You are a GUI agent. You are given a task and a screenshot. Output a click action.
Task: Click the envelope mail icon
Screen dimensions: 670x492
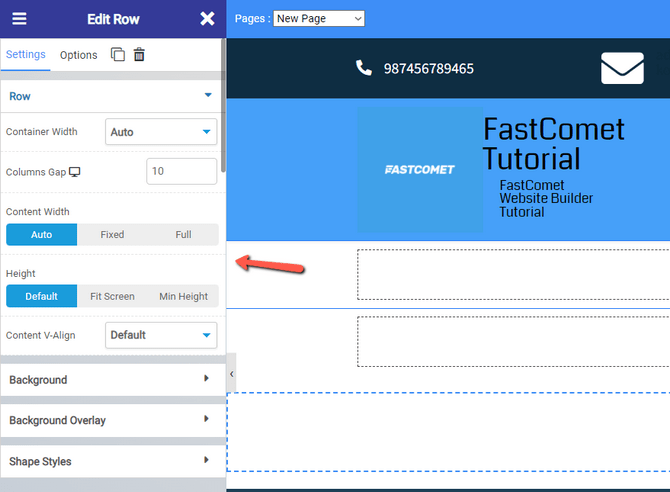click(622, 68)
